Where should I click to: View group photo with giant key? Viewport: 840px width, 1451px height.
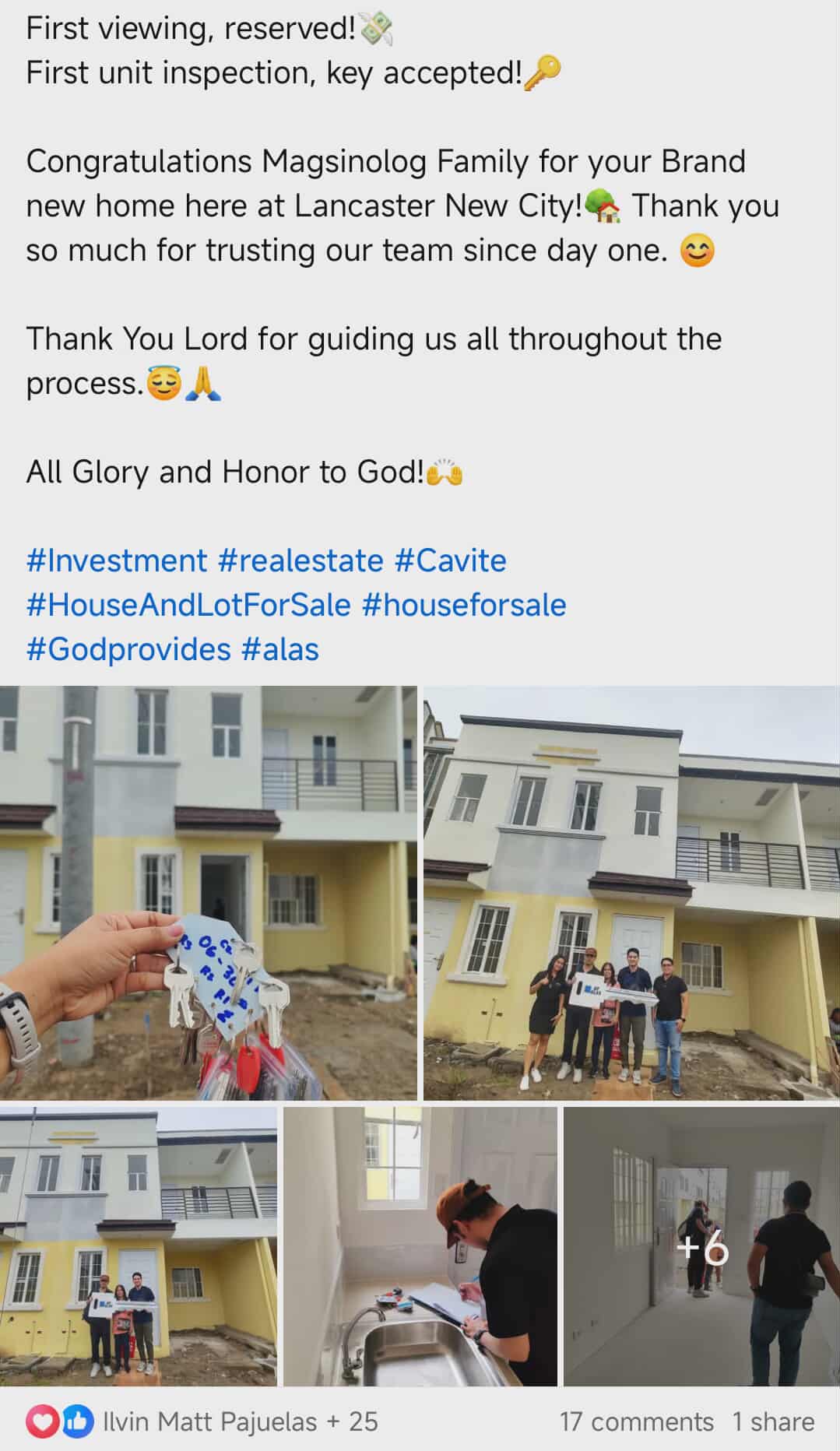coord(631,893)
